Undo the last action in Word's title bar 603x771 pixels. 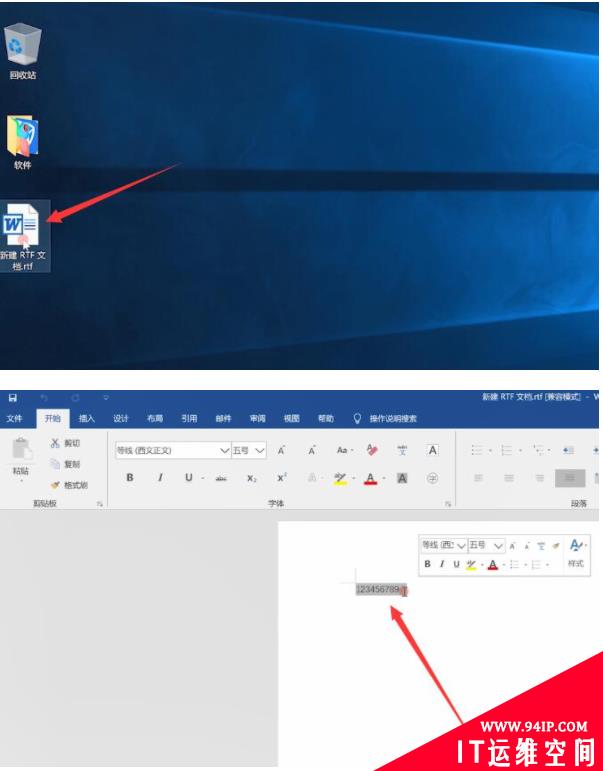[44, 398]
